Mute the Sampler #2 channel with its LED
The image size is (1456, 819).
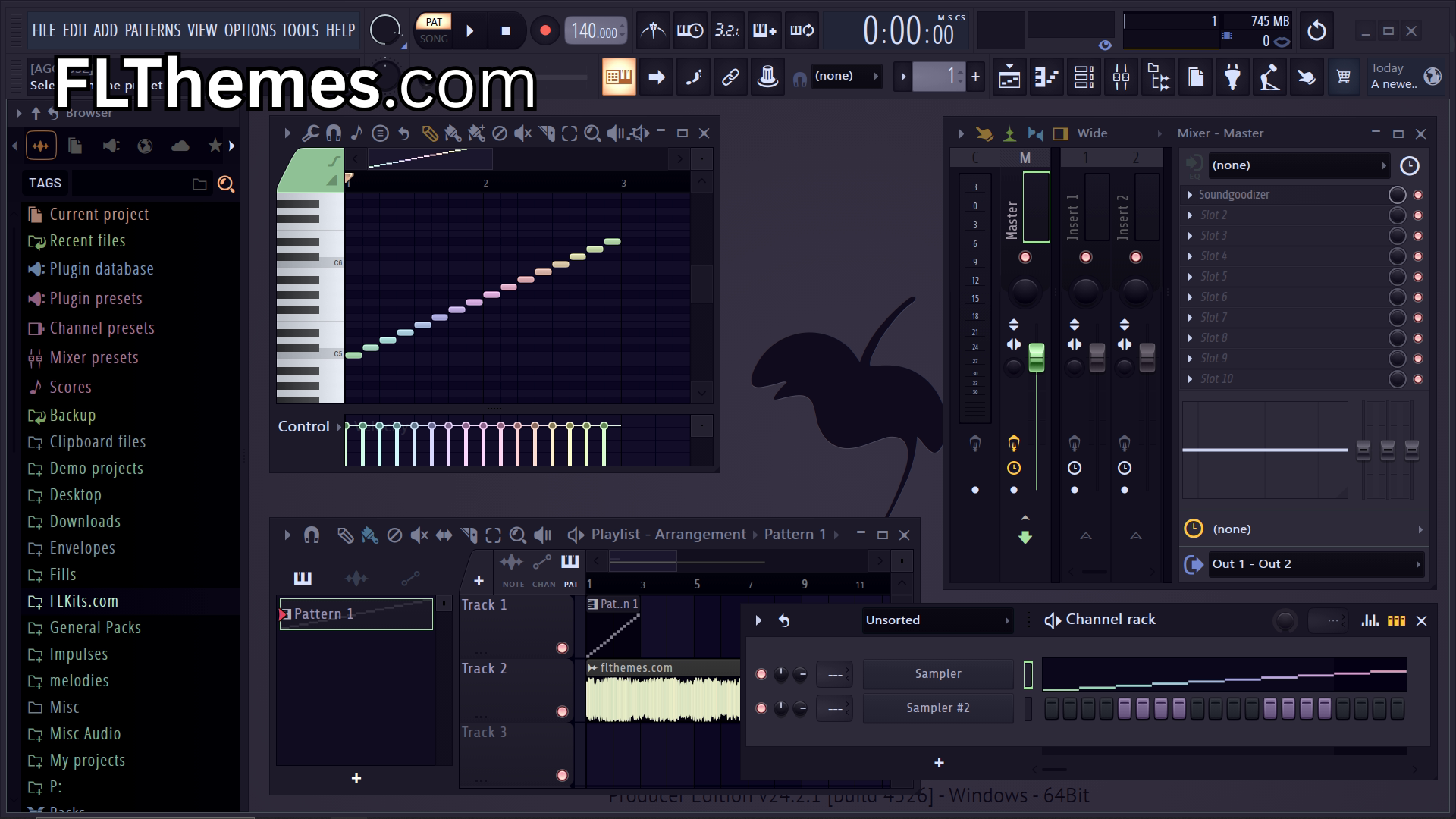[761, 708]
